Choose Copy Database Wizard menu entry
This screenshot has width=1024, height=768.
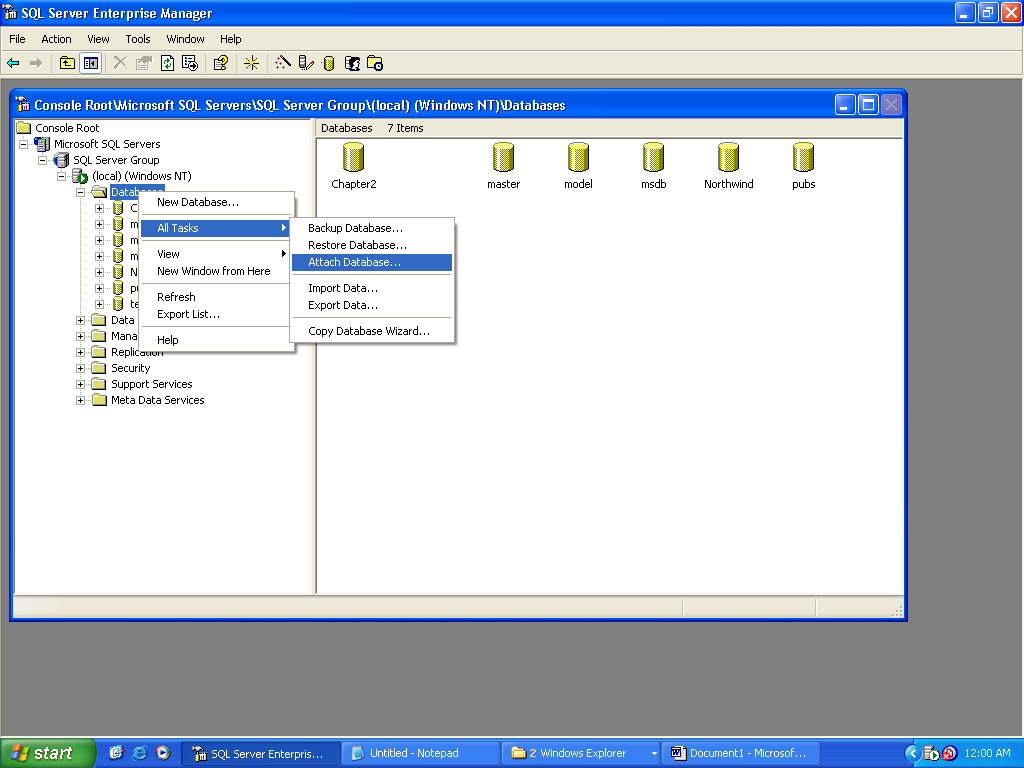pyautogui.click(x=369, y=331)
